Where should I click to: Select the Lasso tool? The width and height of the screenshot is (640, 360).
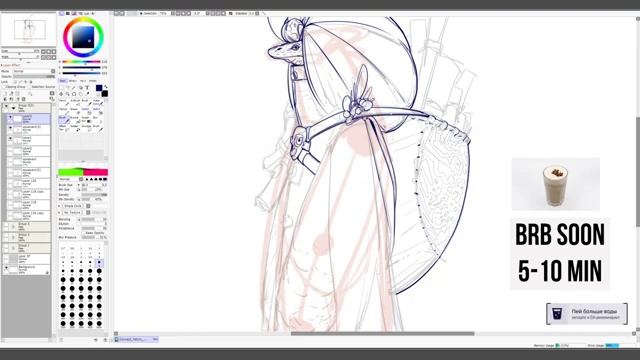[x=68, y=88]
